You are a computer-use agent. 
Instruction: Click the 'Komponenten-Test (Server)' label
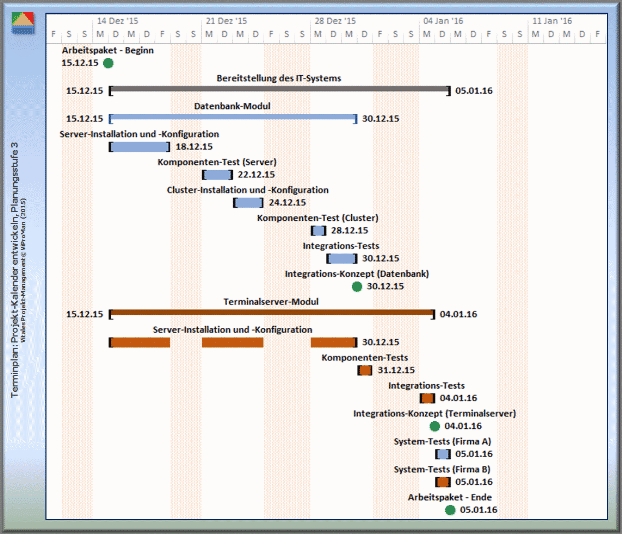point(217,162)
